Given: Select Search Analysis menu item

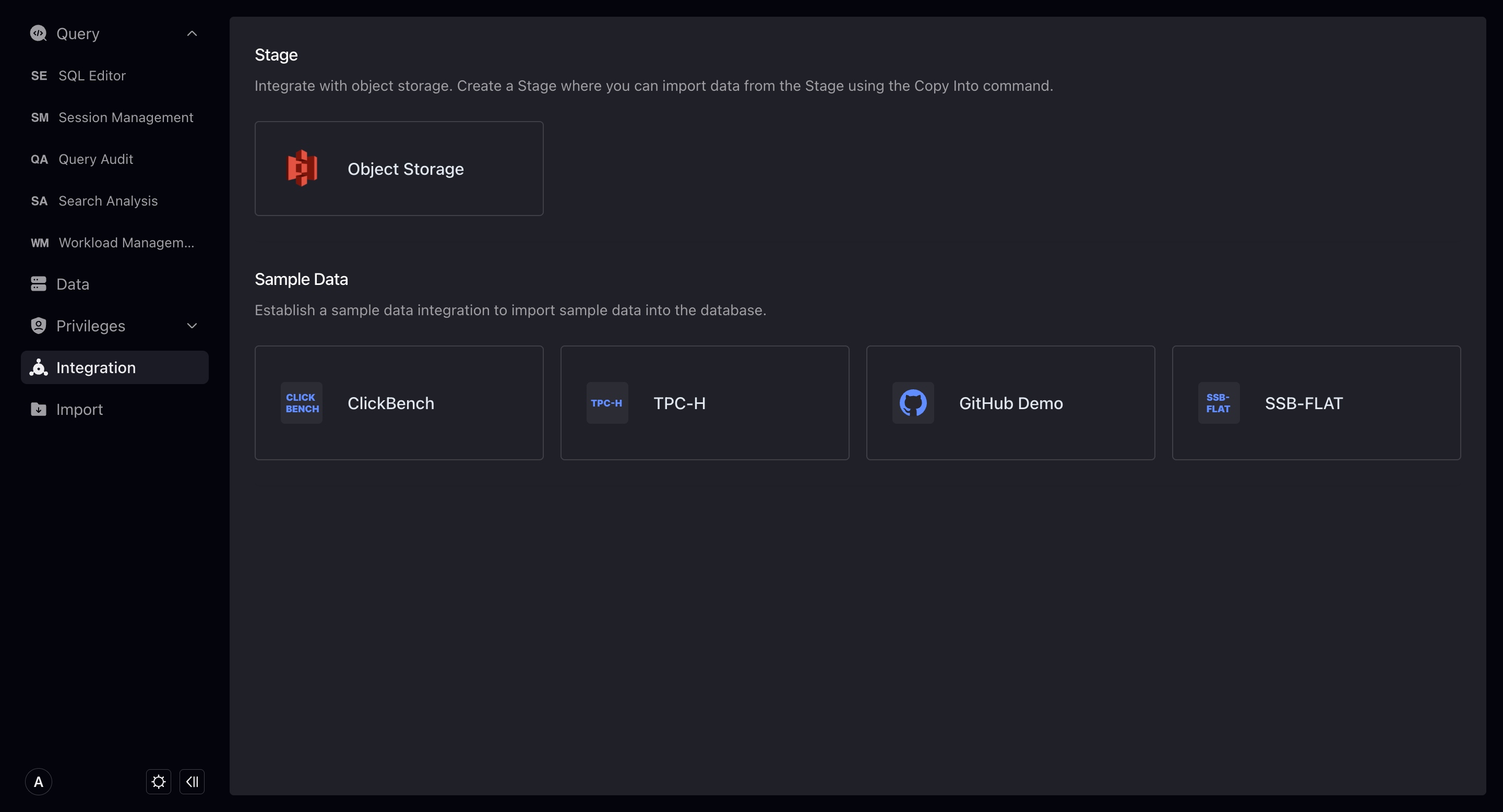Looking at the screenshot, I should click(x=108, y=201).
